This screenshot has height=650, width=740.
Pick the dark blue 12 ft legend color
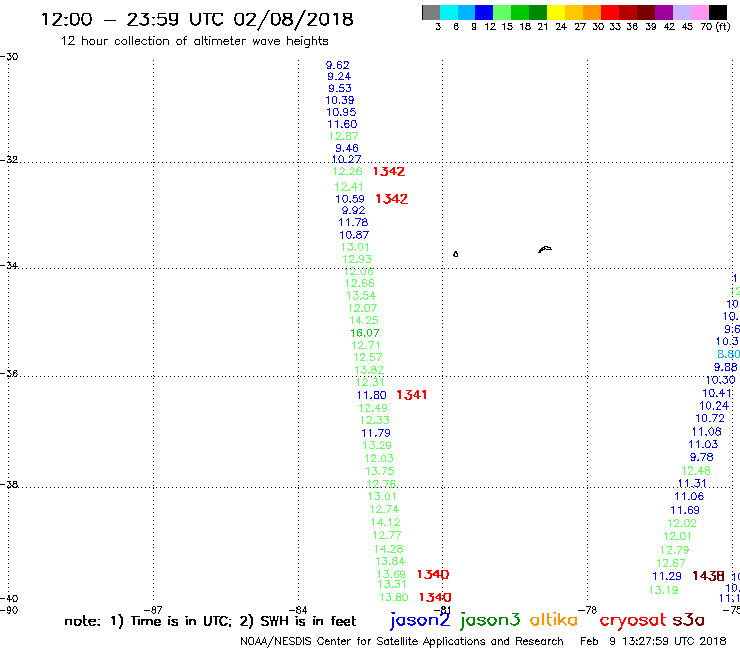click(484, 12)
